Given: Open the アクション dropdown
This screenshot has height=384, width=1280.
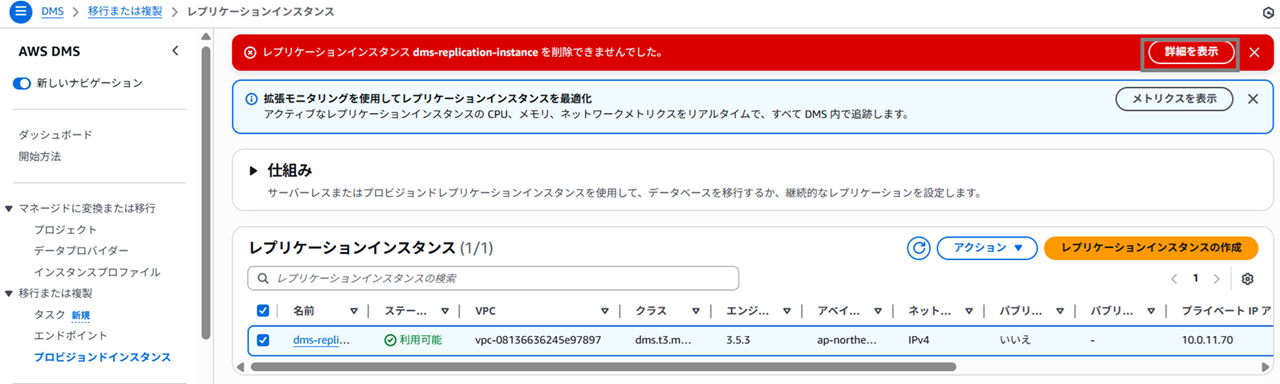Looking at the screenshot, I should [x=987, y=248].
